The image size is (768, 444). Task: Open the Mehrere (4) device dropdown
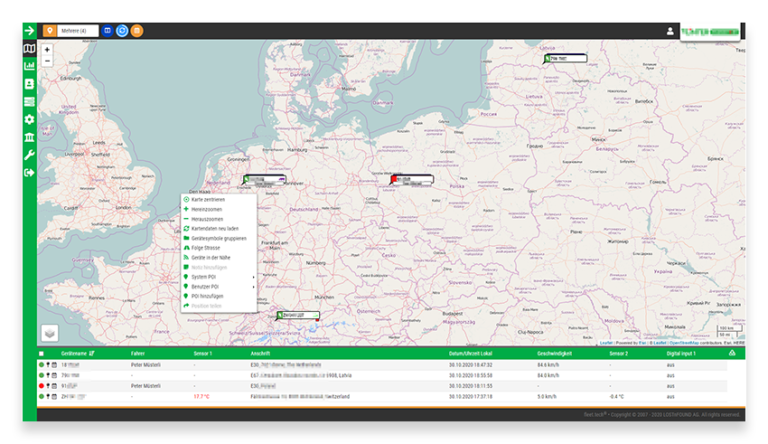point(79,31)
